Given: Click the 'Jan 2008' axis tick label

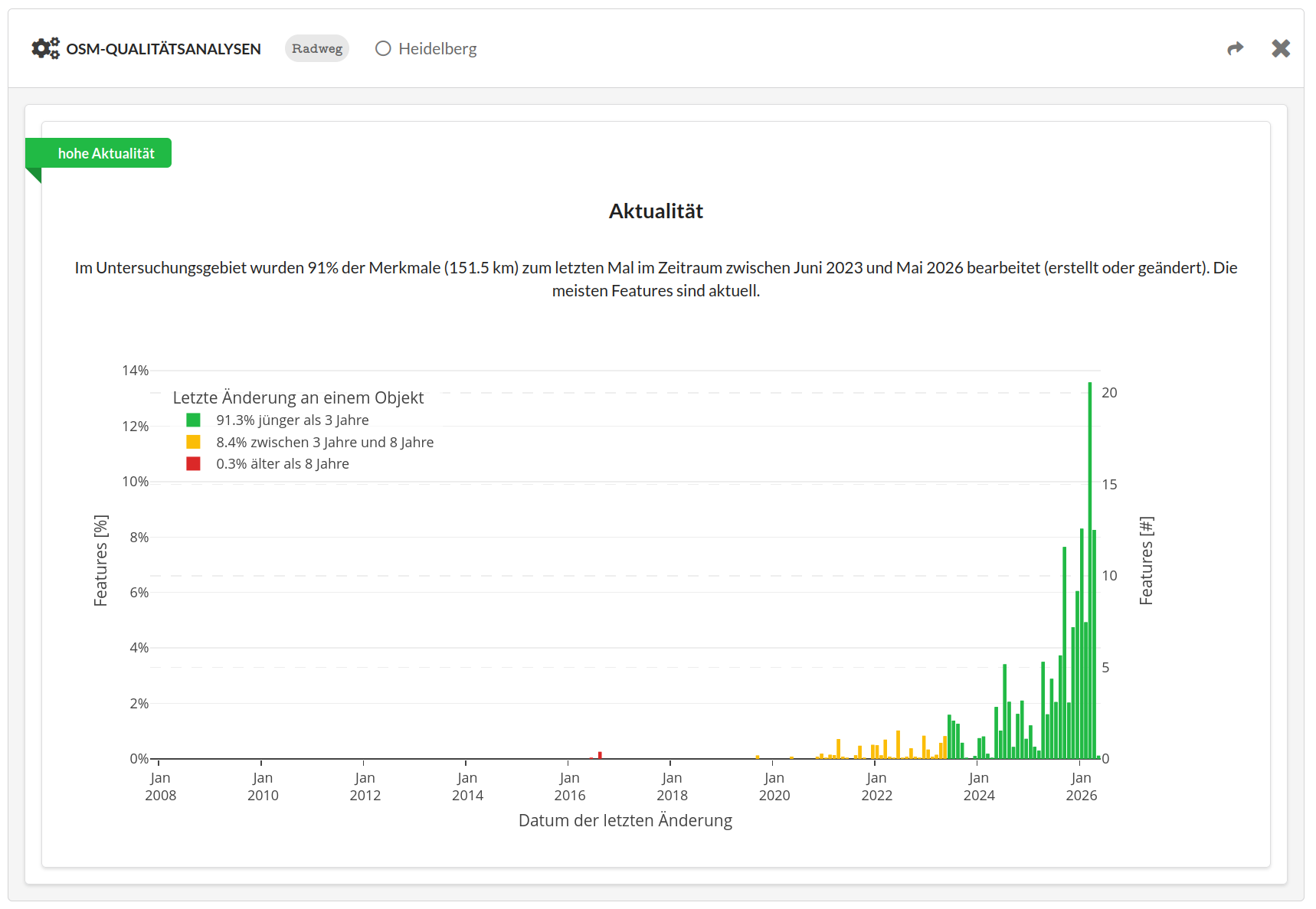Looking at the screenshot, I should pos(160,786).
